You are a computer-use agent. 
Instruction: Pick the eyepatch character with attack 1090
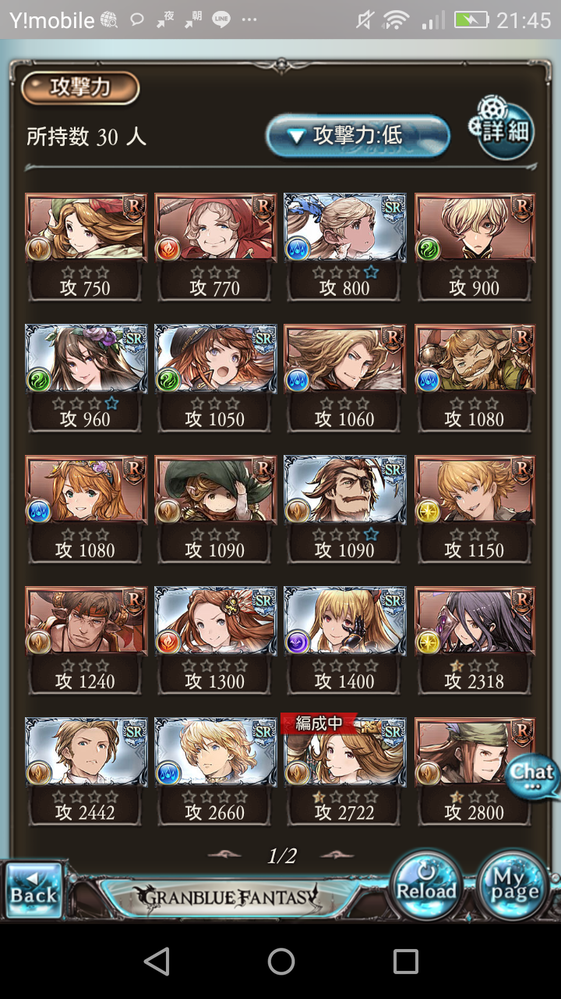click(344, 508)
